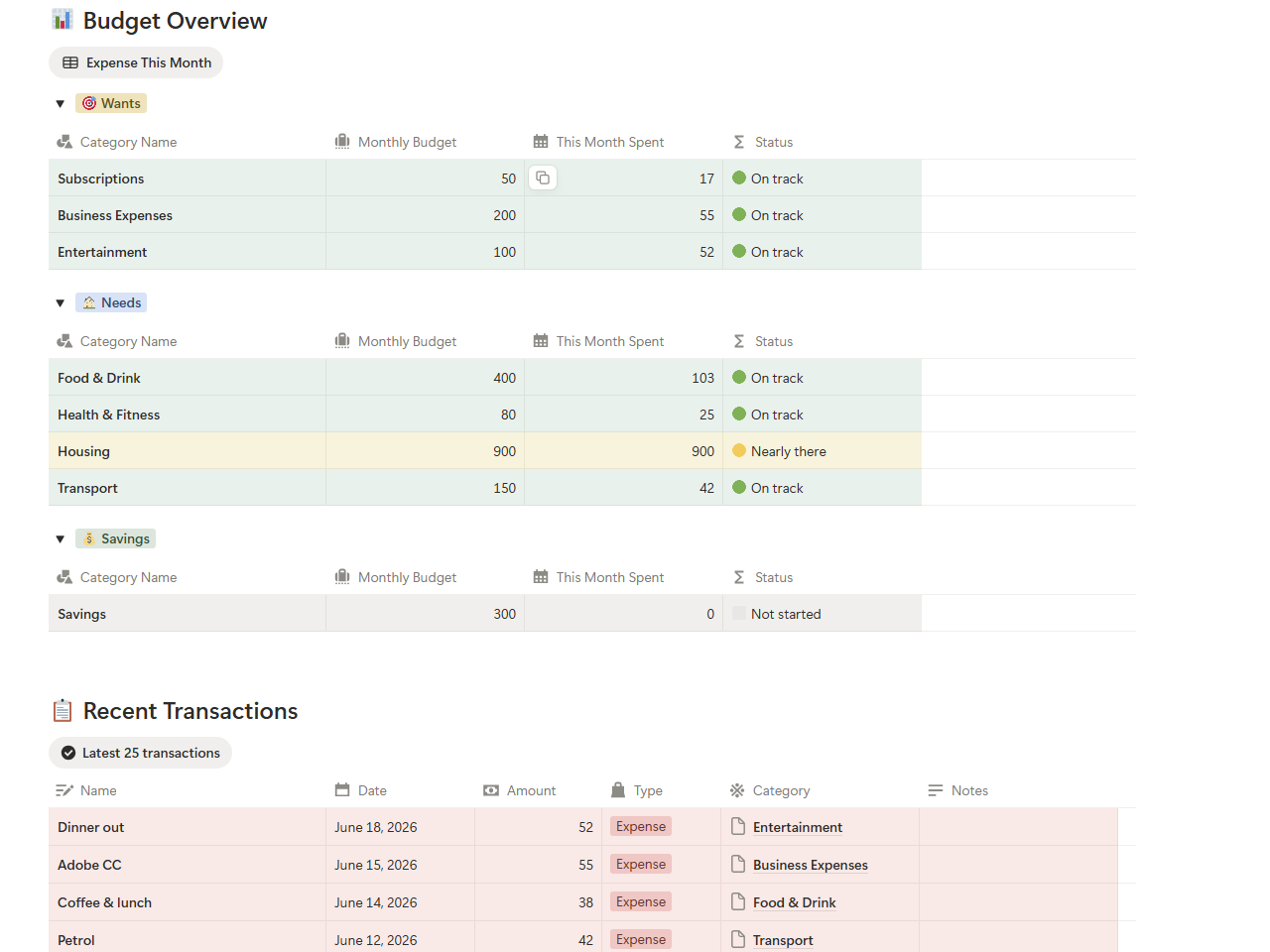Follow Business Expenses link for Adobe CC
Screen dimensions: 1270x952
(811, 865)
